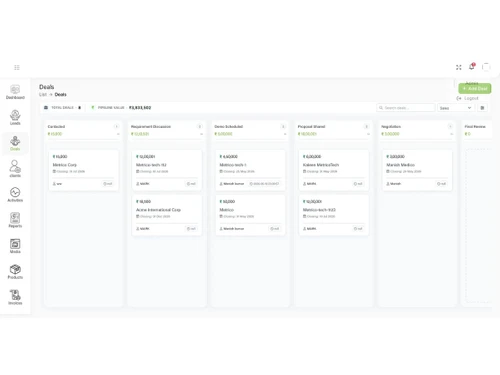Open the Contacted column options icon

coord(116,127)
